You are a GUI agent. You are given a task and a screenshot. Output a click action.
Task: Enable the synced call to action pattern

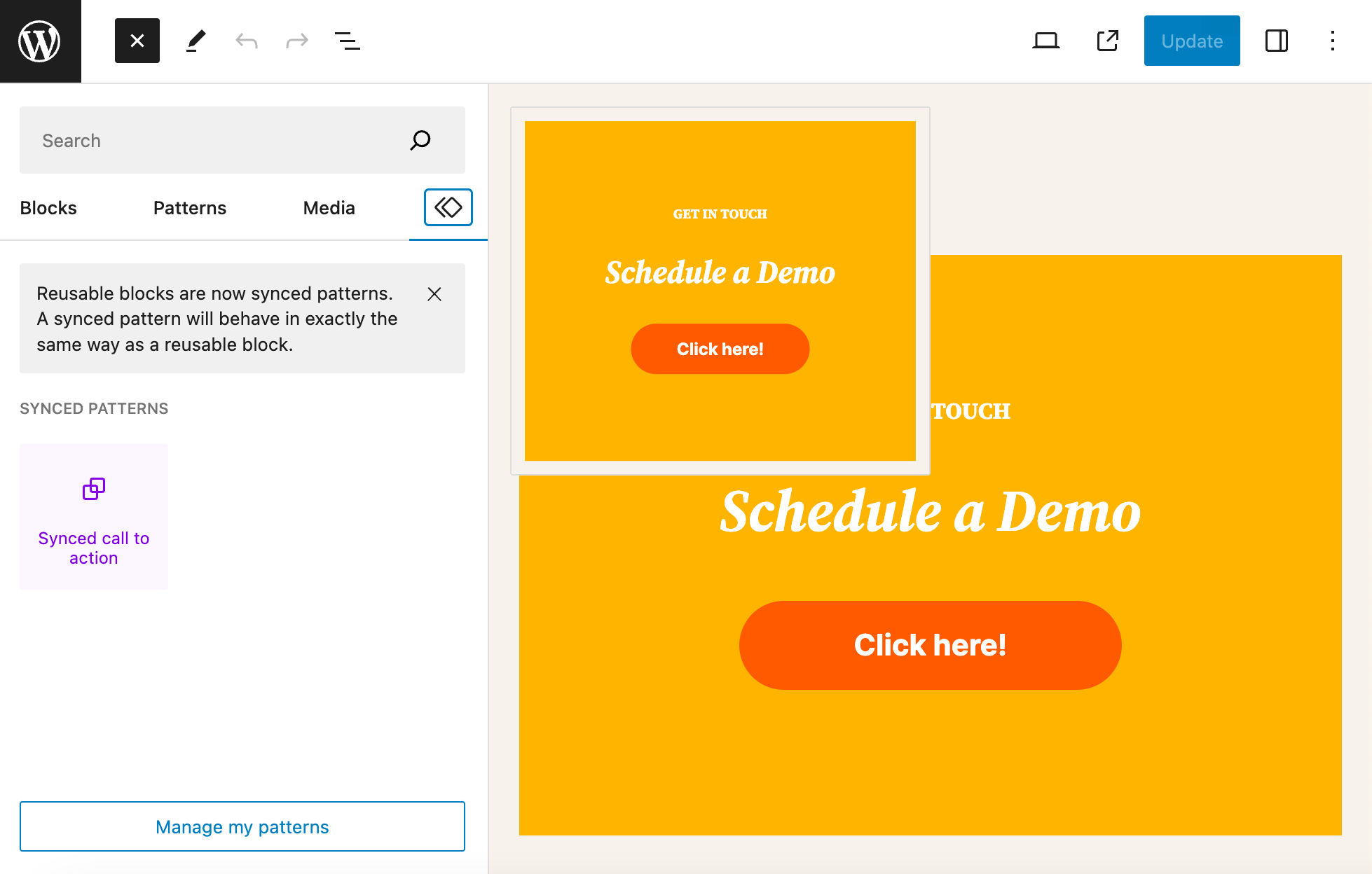(x=93, y=516)
